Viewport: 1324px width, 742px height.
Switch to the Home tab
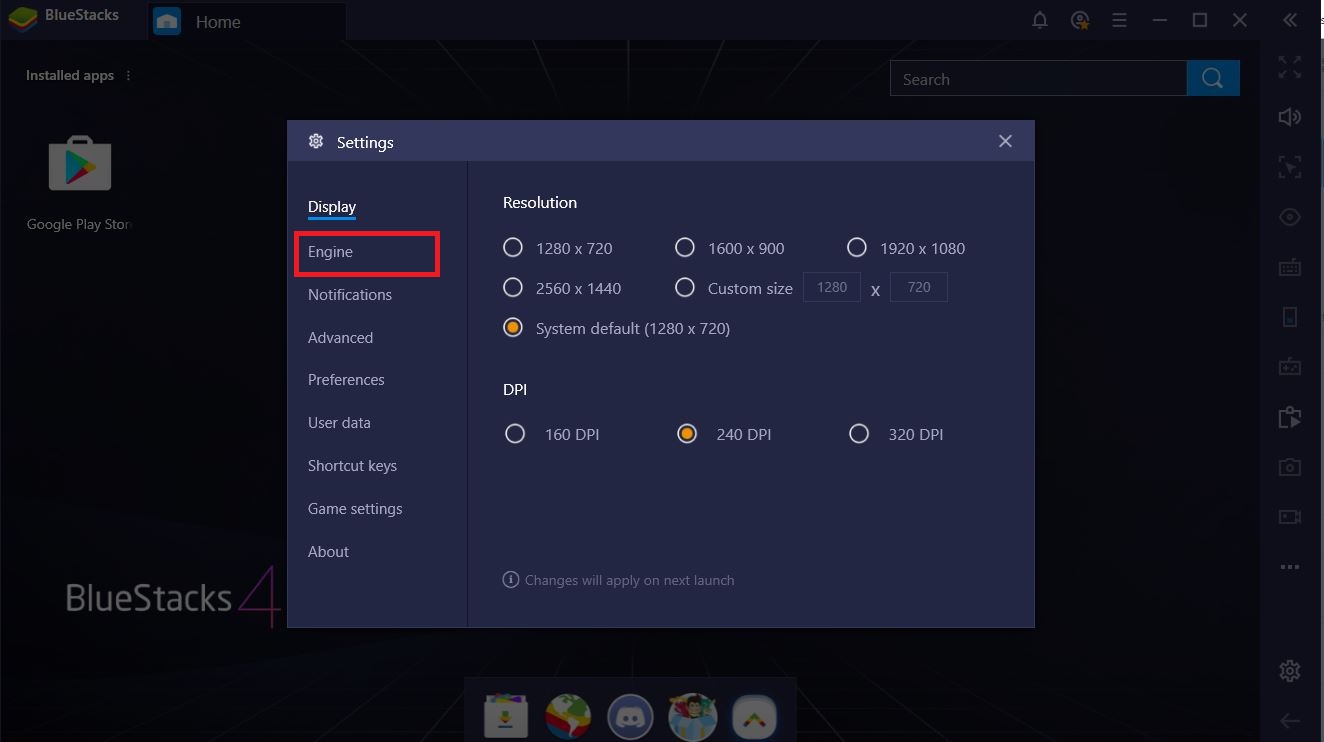(x=247, y=21)
